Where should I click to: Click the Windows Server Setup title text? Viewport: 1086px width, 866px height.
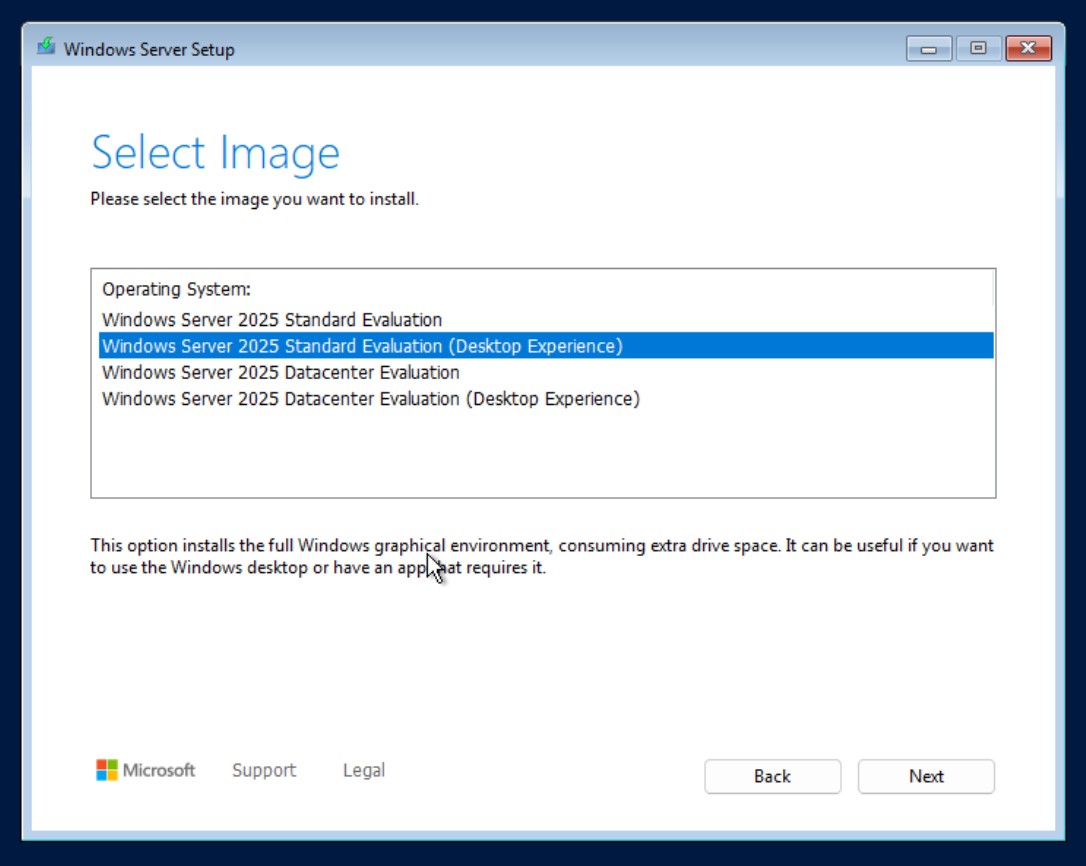[149, 49]
